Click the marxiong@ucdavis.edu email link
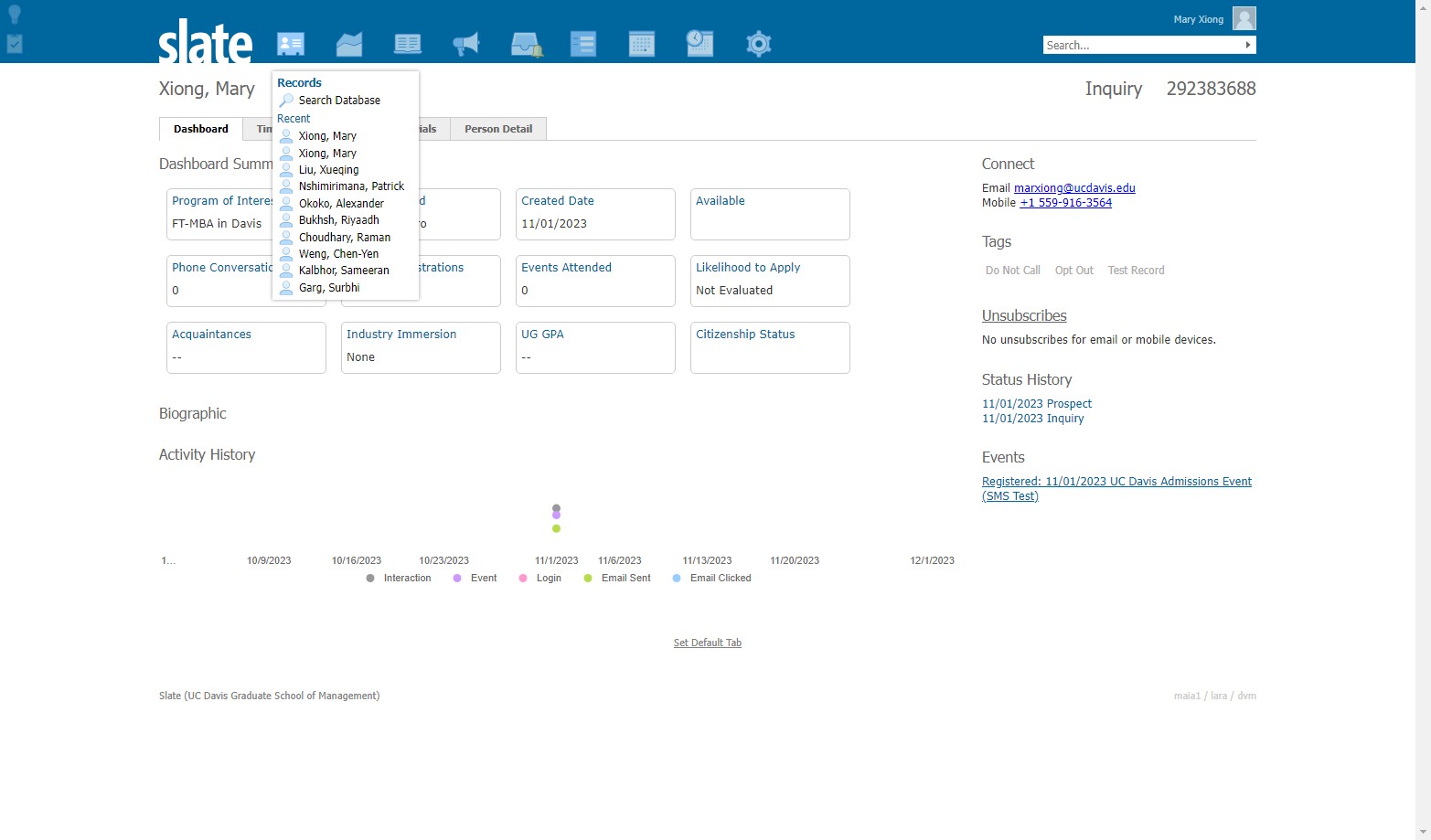 tap(1074, 188)
